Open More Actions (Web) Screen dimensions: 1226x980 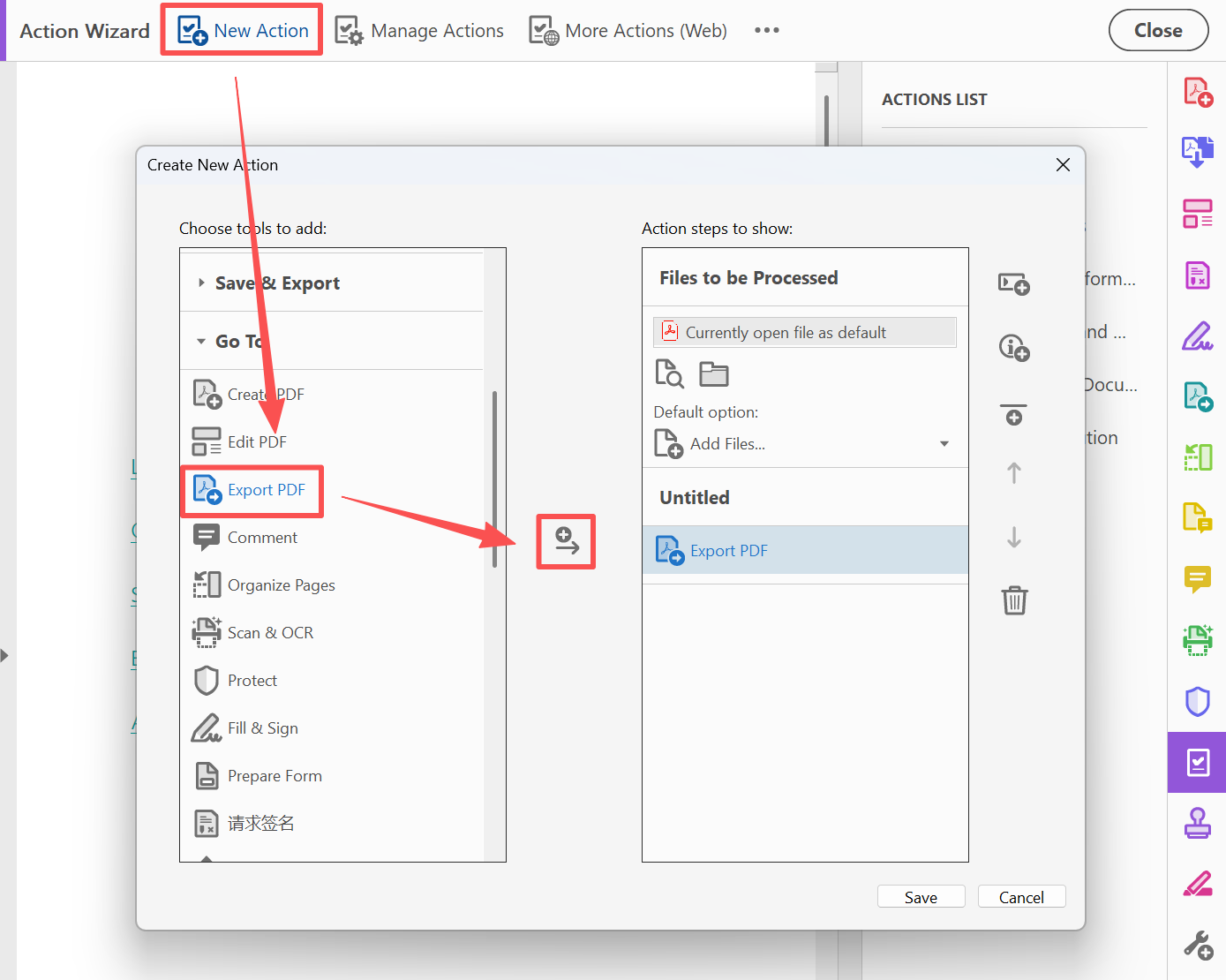click(x=628, y=31)
